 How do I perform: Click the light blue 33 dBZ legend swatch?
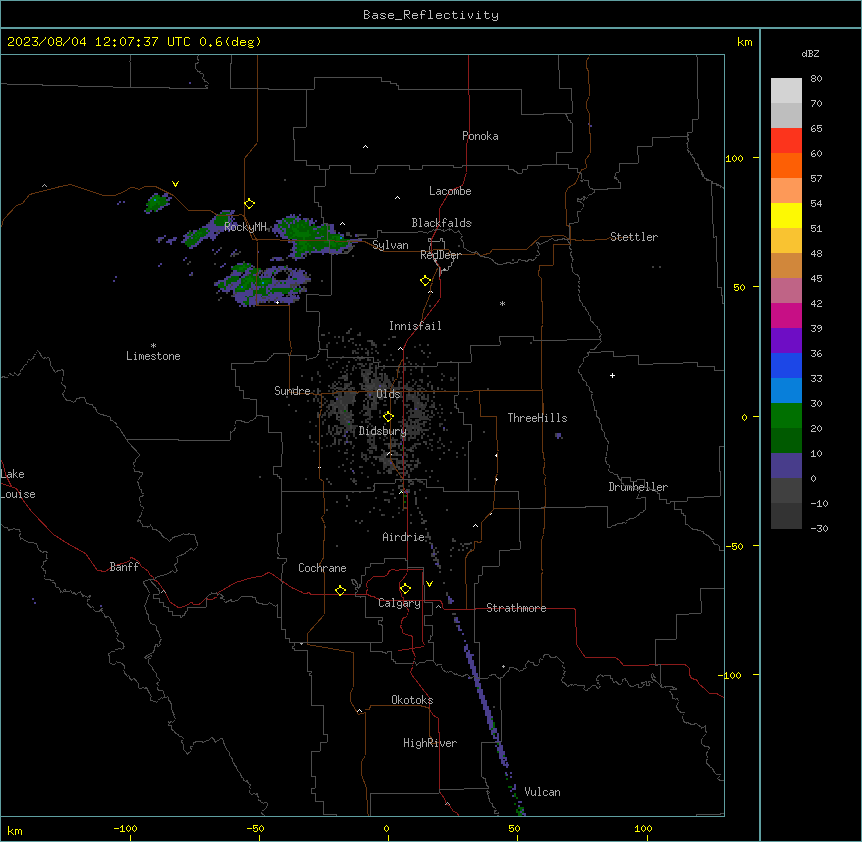(x=786, y=390)
